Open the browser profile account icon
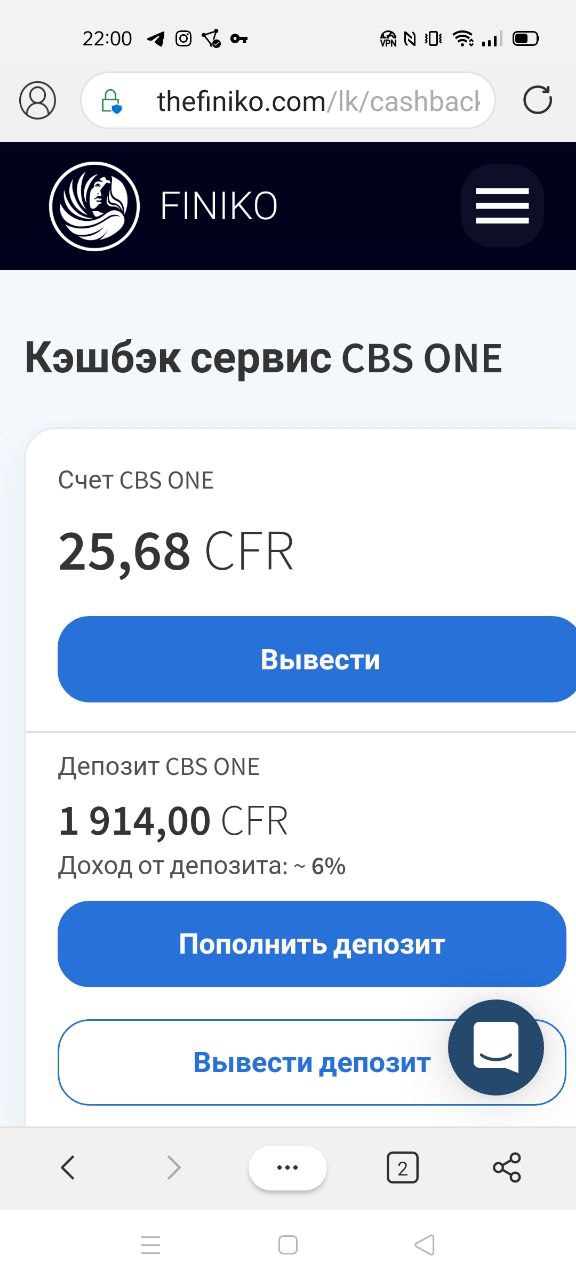Viewport: 576px width, 1280px height. click(x=38, y=100)
